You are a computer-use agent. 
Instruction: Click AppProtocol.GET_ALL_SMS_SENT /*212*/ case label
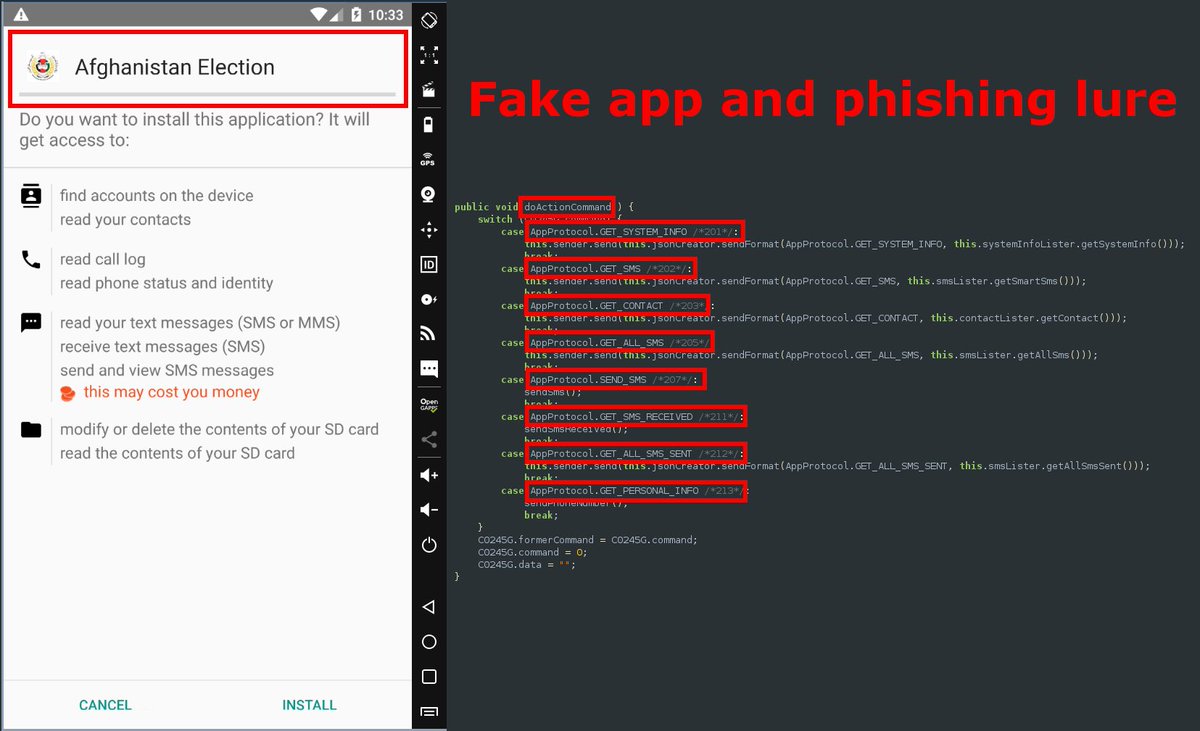tap(636, 453)
